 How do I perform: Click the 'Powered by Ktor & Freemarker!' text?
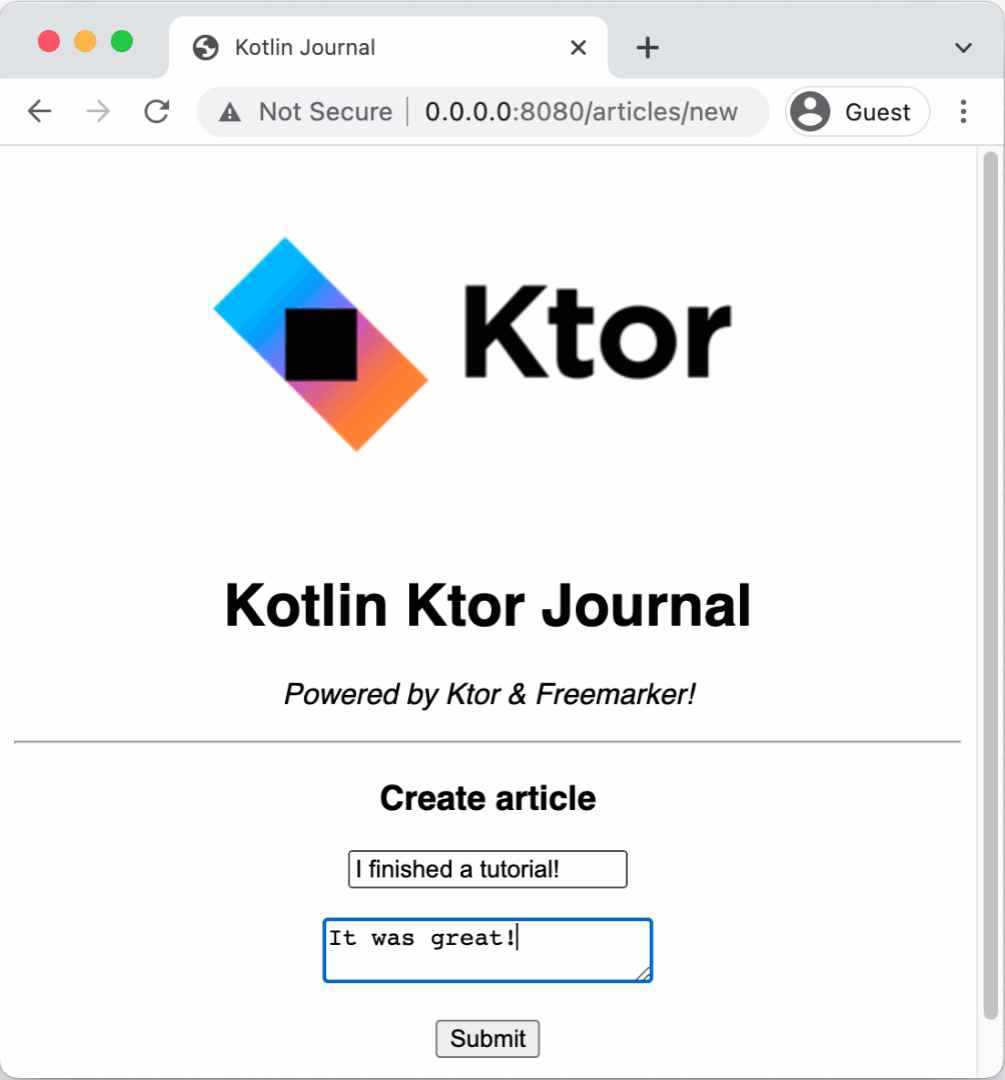click(x=490, y=694)
